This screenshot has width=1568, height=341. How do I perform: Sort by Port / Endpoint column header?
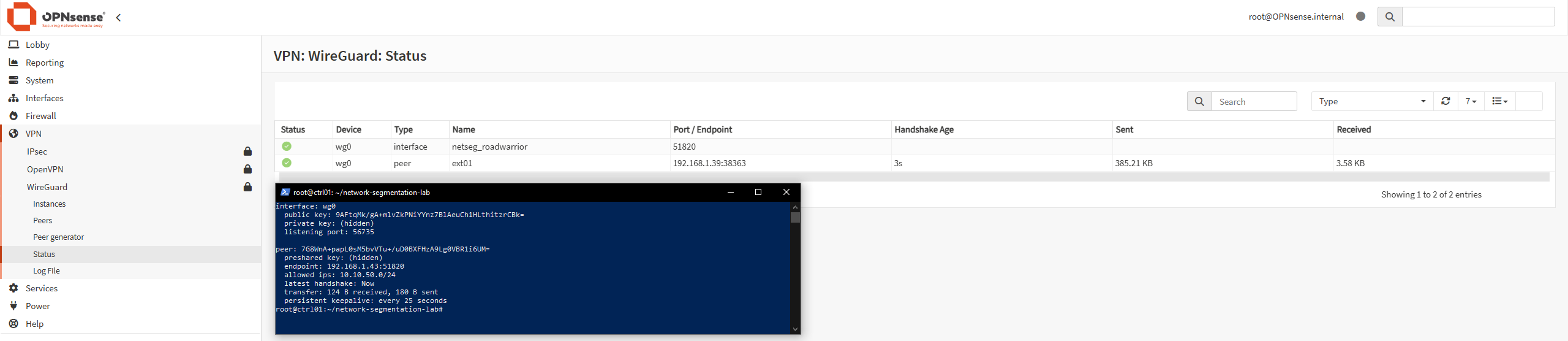[x=703, y=129]
